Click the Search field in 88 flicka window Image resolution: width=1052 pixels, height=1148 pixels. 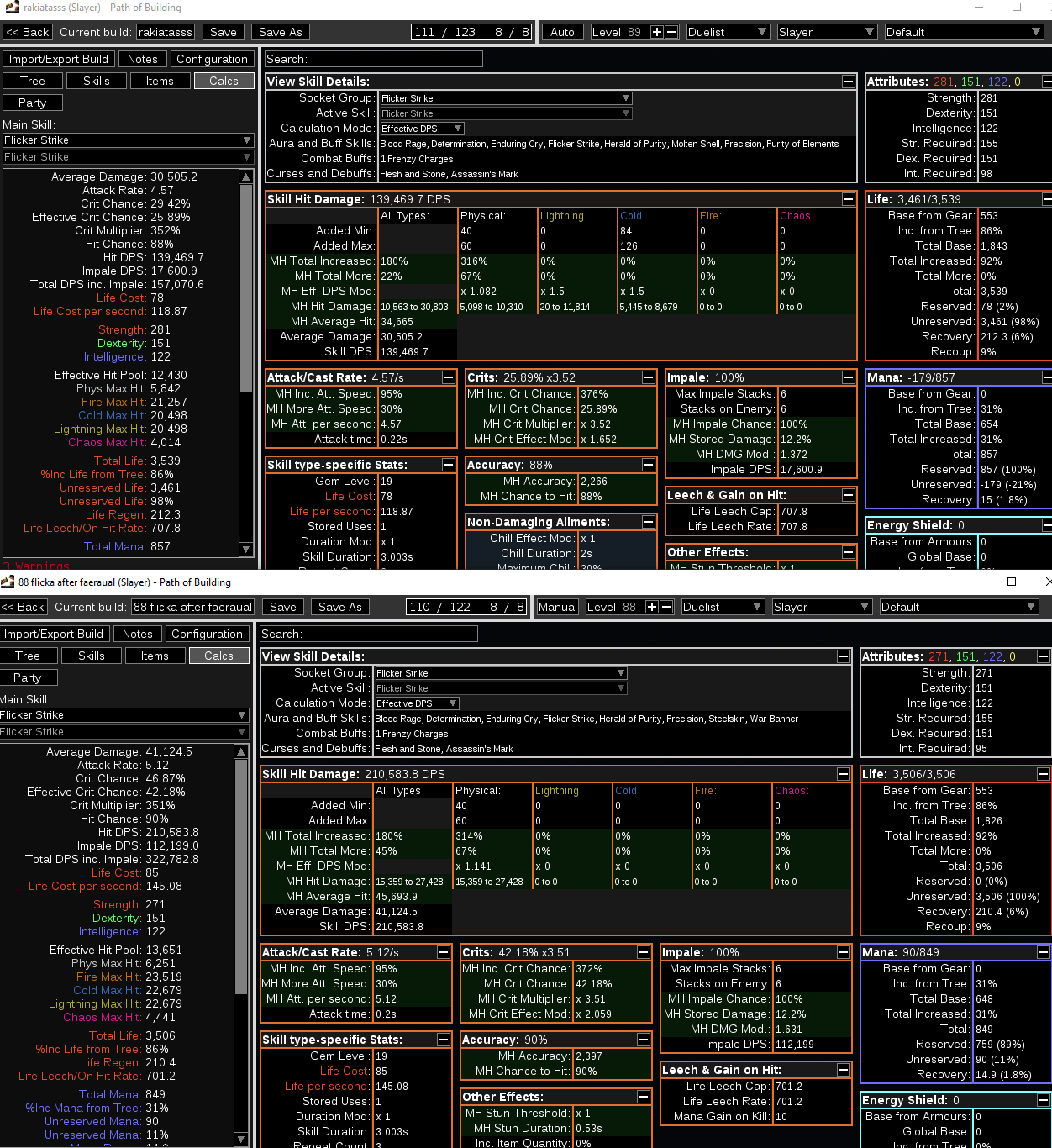(369, 634)
